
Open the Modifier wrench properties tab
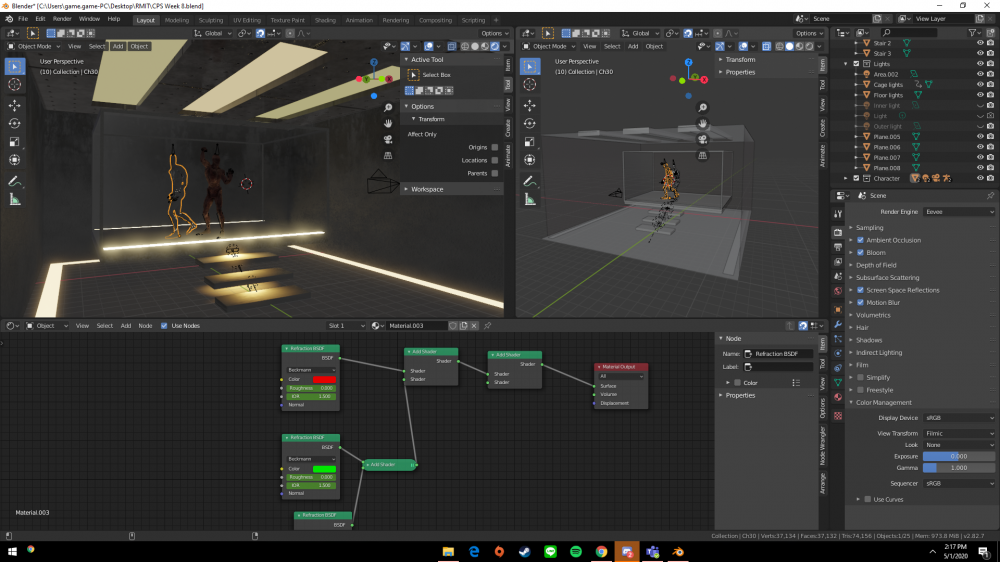point(838,325)
